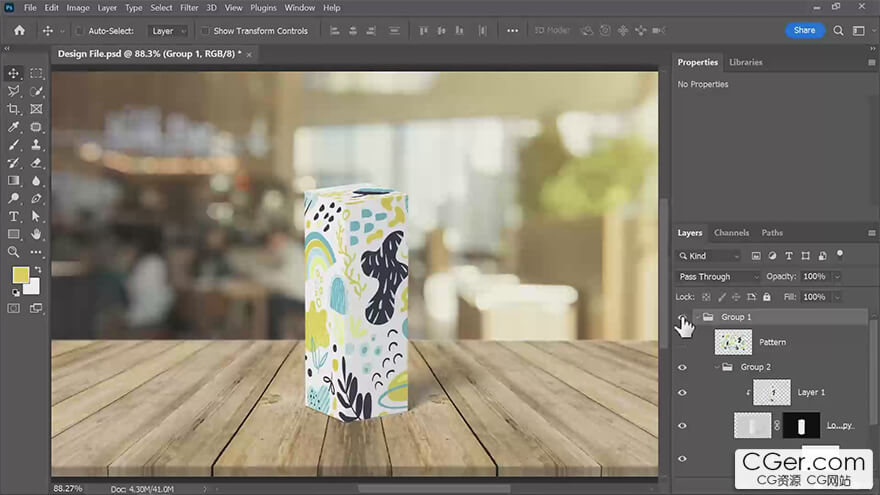The height and width of the screenshot is (495, 880).
Task: Select the History Brush tool
Action: (13, 163)
